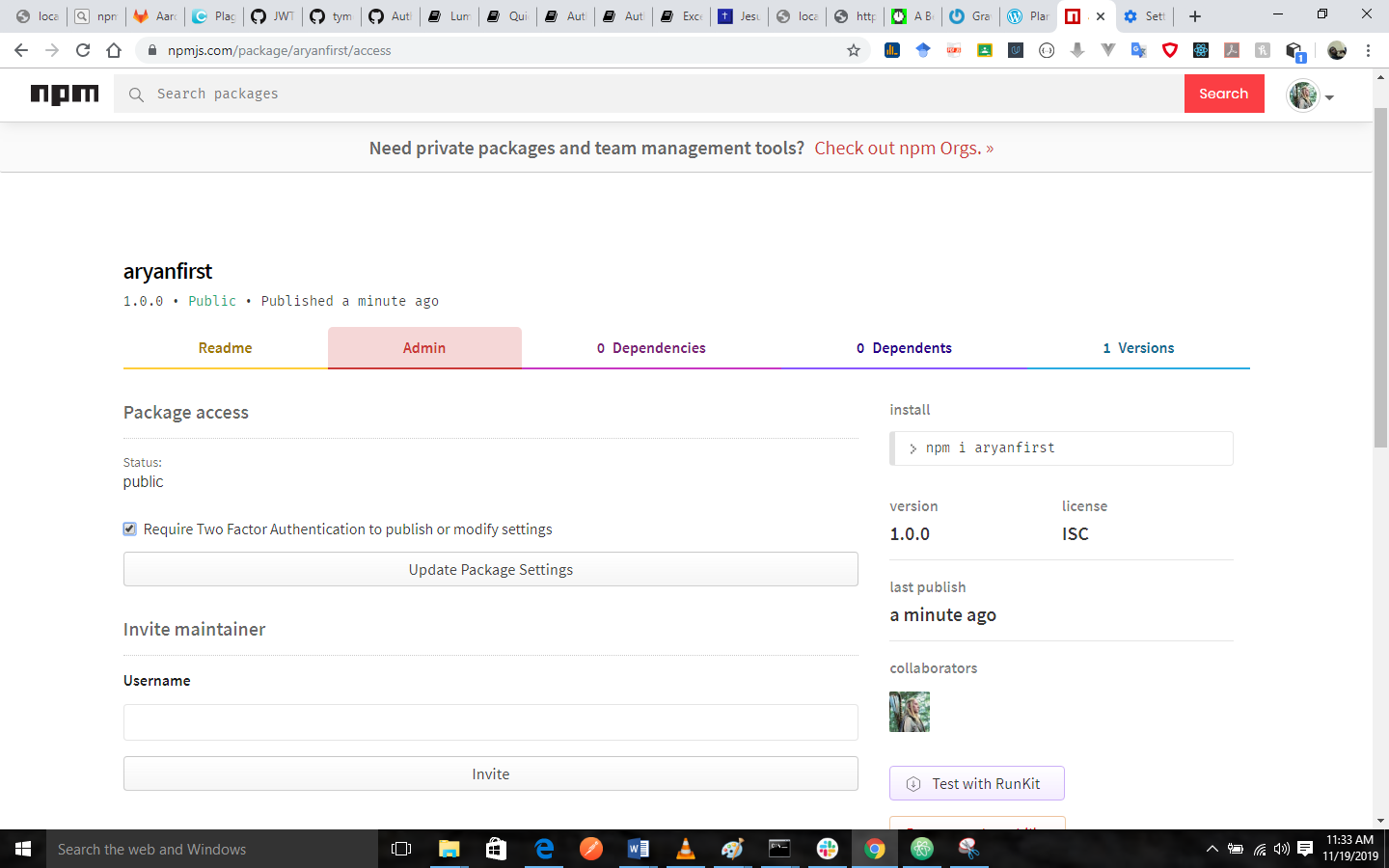This screenshot has width=1389, height=868.
Task: Close the current npm tab
Action: click(x=1101, y=16)
